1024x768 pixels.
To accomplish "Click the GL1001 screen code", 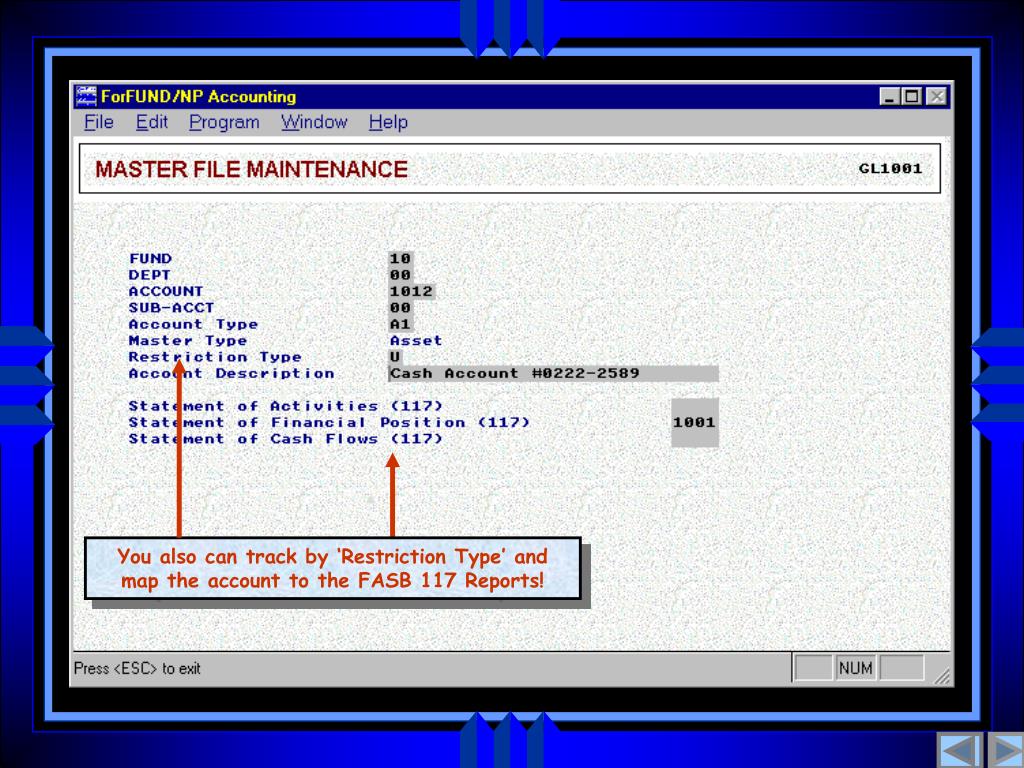I will (890, 168).
